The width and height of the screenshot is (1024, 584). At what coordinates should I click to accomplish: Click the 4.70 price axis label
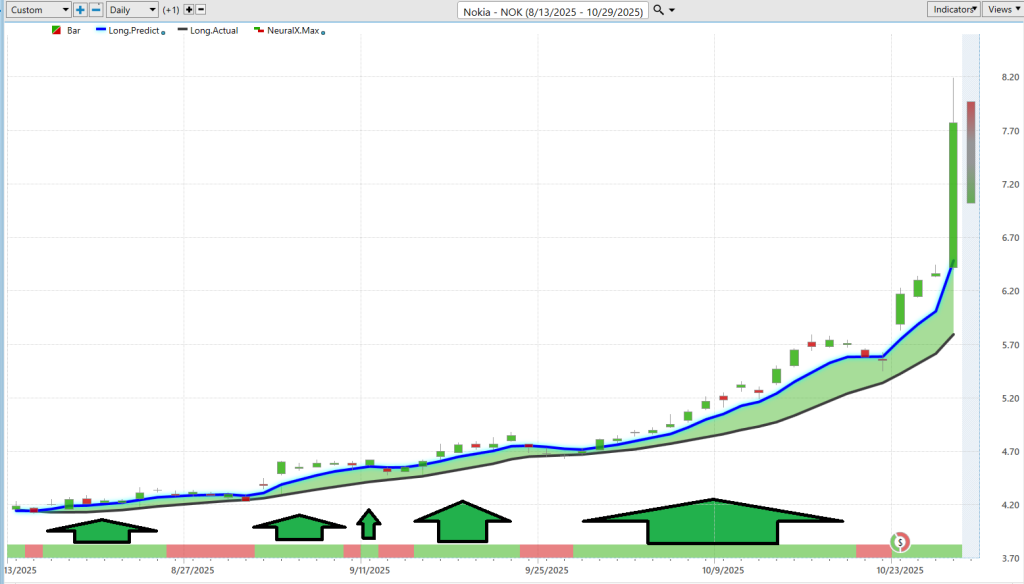point(1010,451)
